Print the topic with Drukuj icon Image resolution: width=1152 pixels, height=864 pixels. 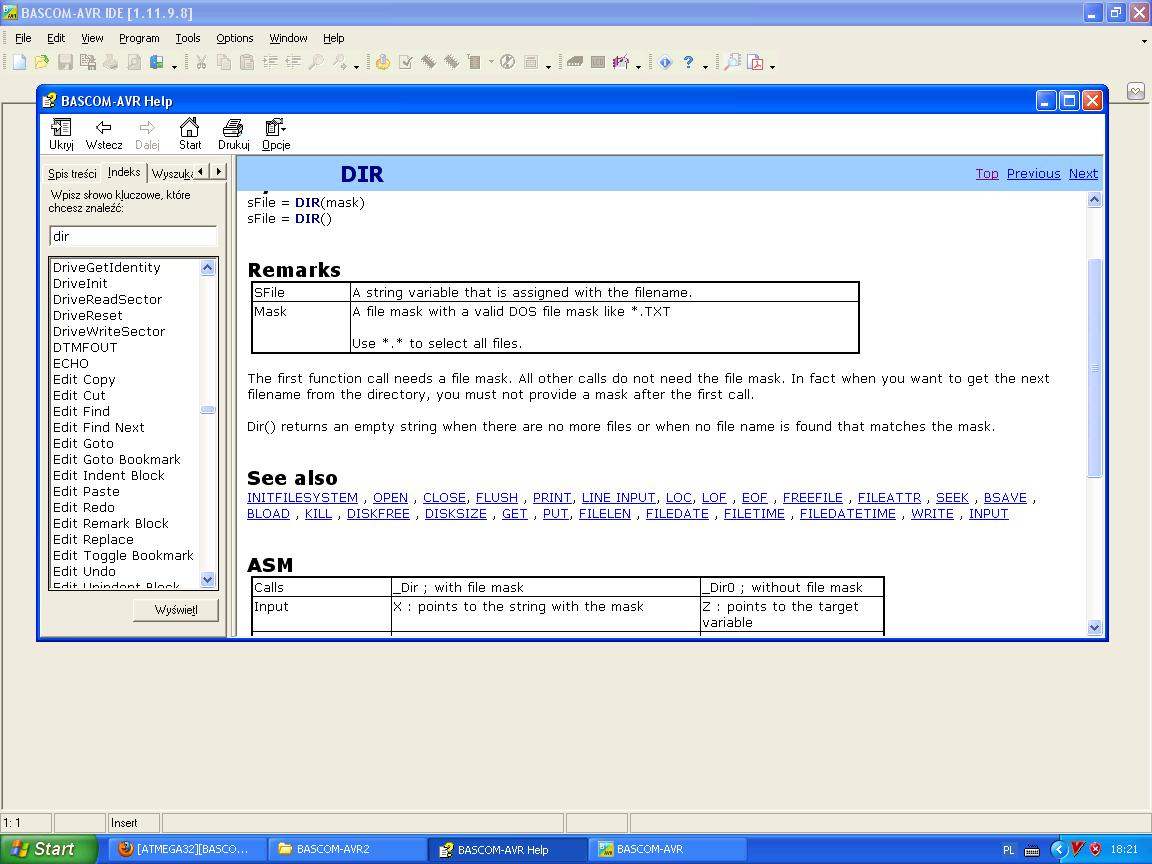coord(233,134)
